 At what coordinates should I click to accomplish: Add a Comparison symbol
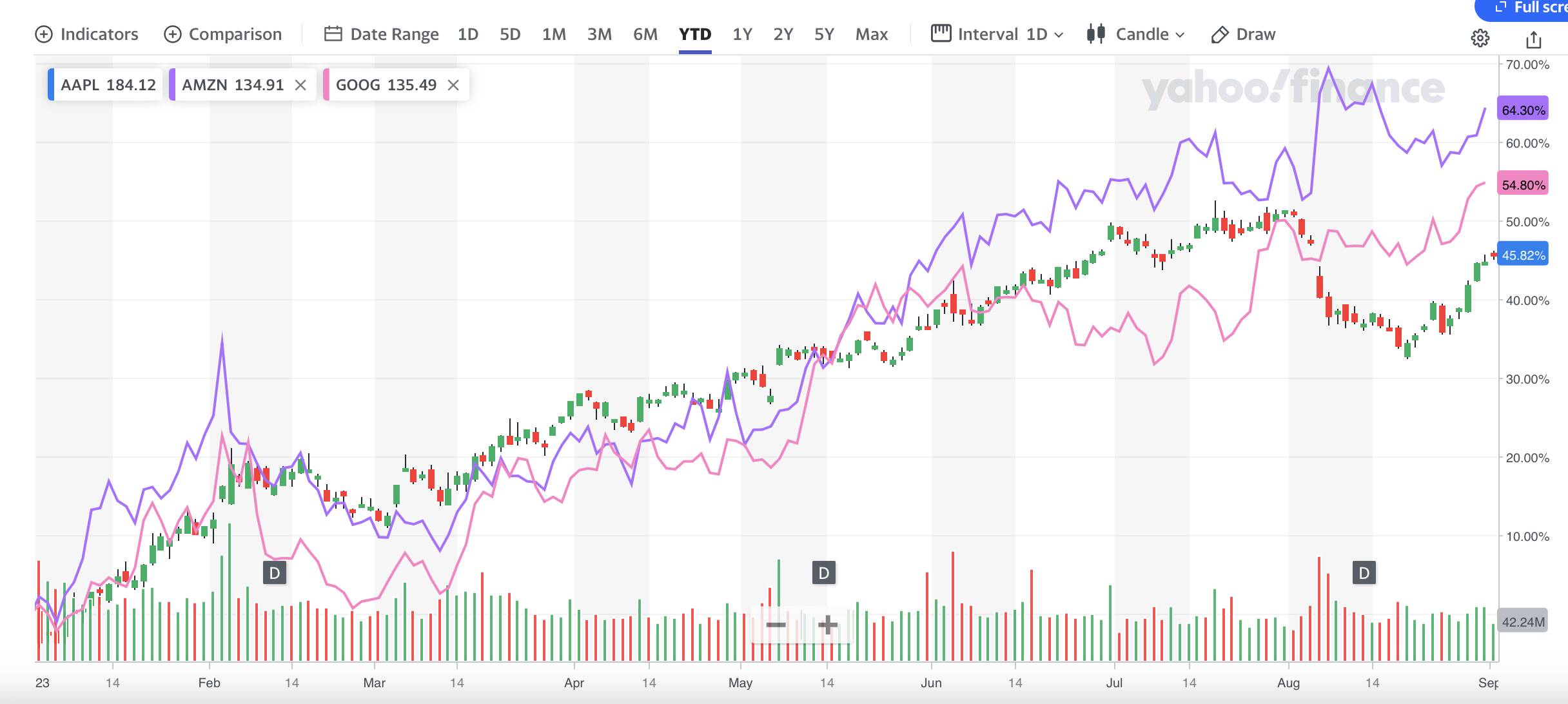click(223, 34)
